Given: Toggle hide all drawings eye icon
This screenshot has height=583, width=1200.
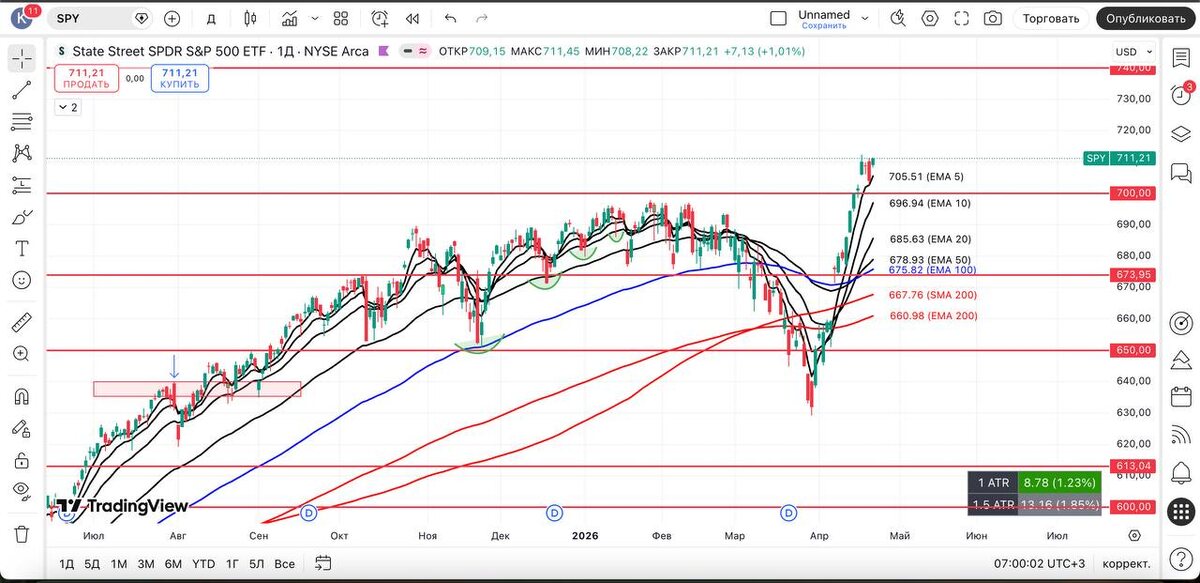Looking at the screenshot, I should (x=21, y=491).
